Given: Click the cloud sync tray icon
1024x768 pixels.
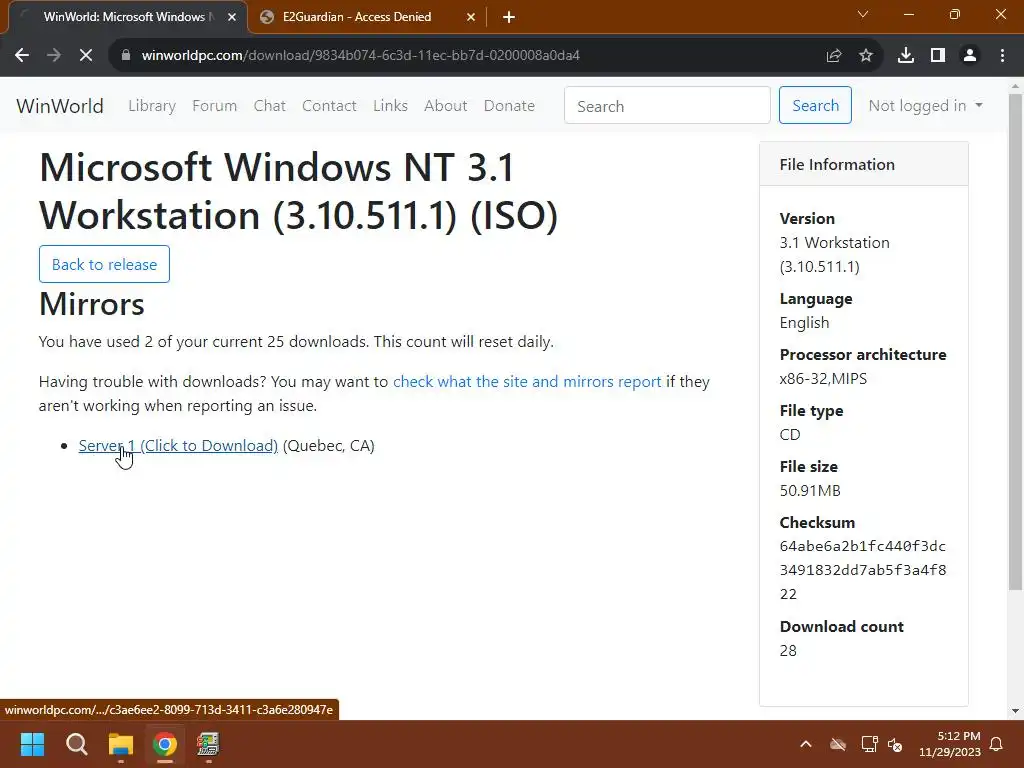Looking at the screenshot, I should tap(838, 744).
